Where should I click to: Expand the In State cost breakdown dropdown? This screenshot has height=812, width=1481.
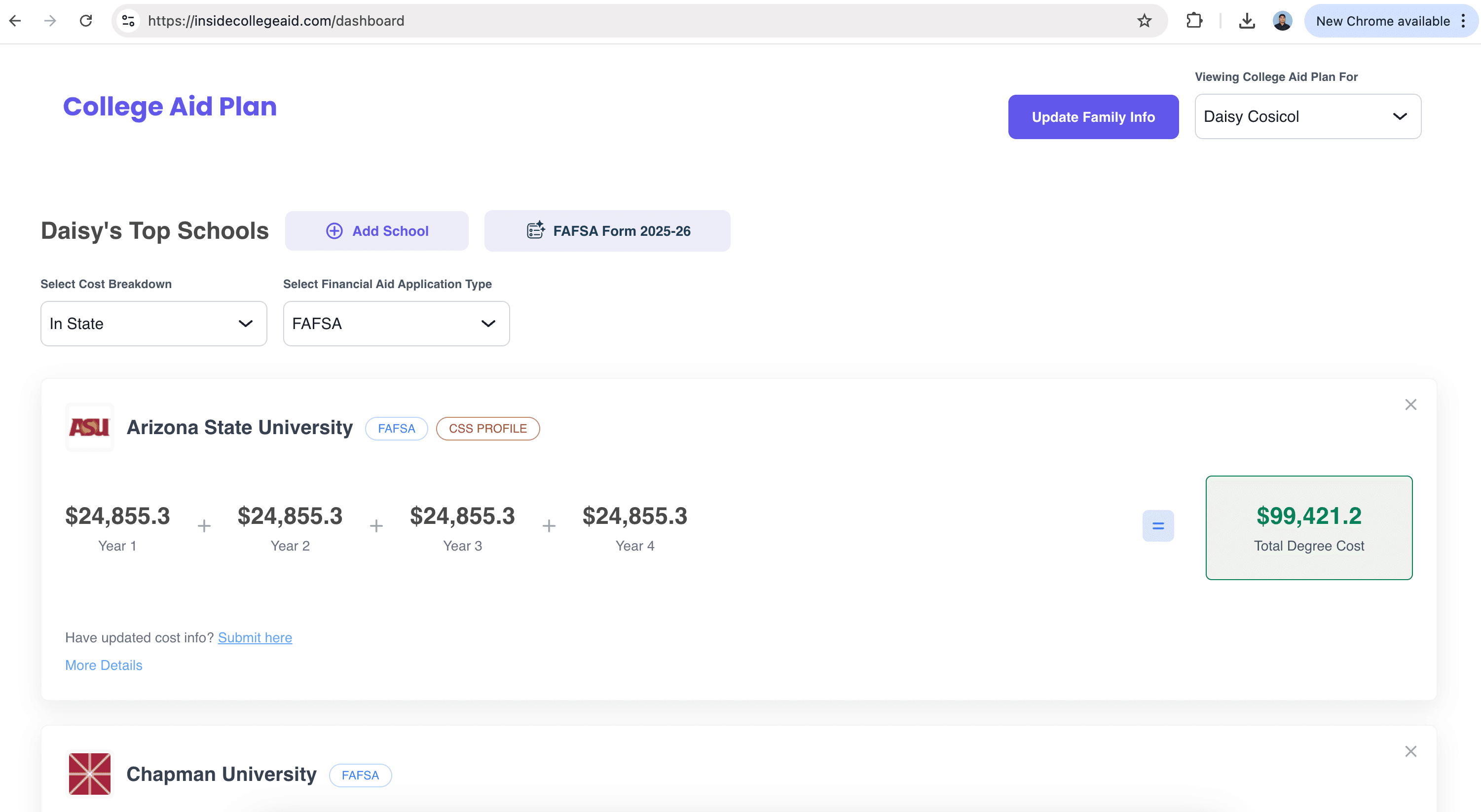click(153, 324)
